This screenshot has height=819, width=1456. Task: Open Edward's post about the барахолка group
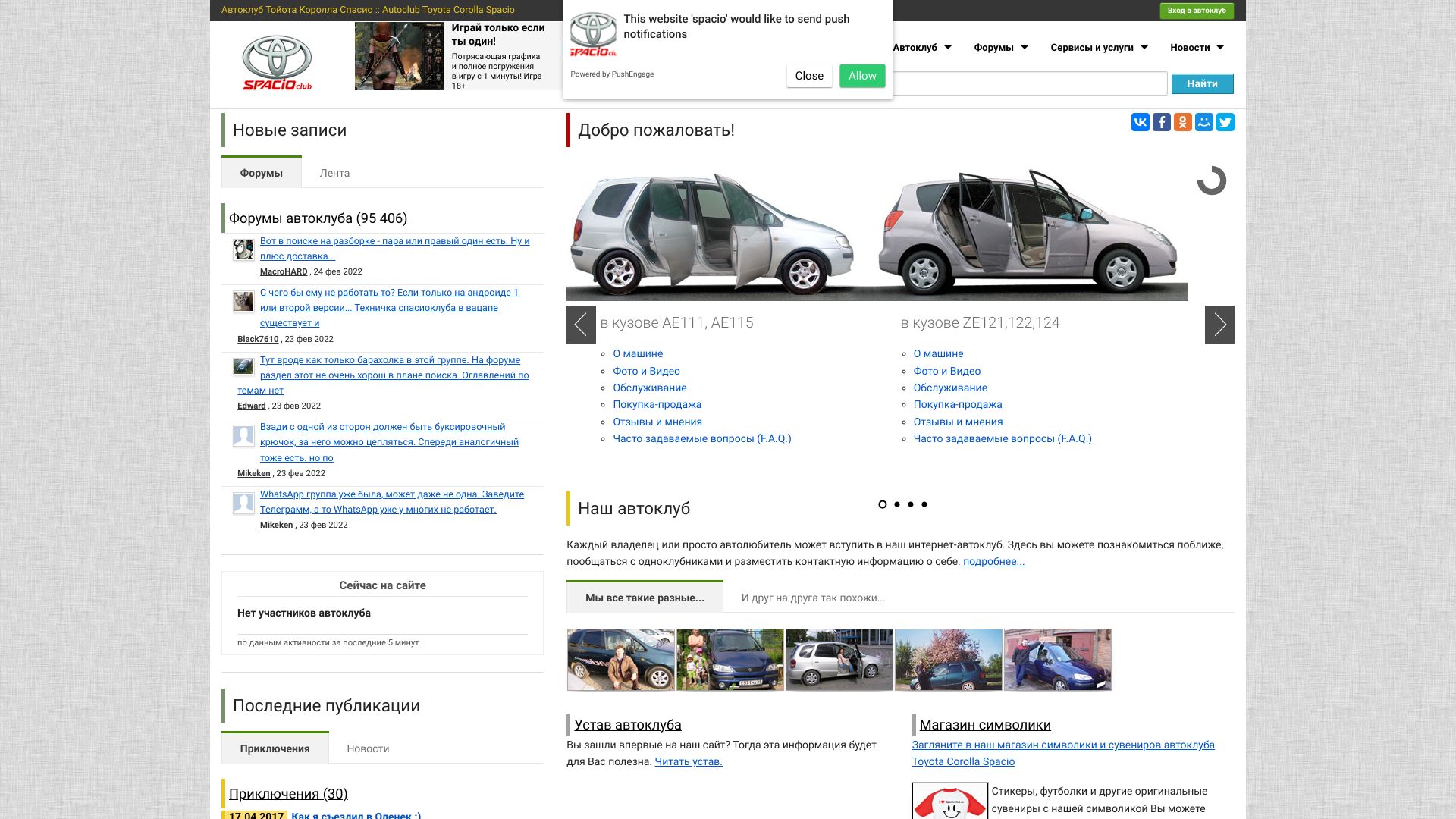click(x=383, y=375)
